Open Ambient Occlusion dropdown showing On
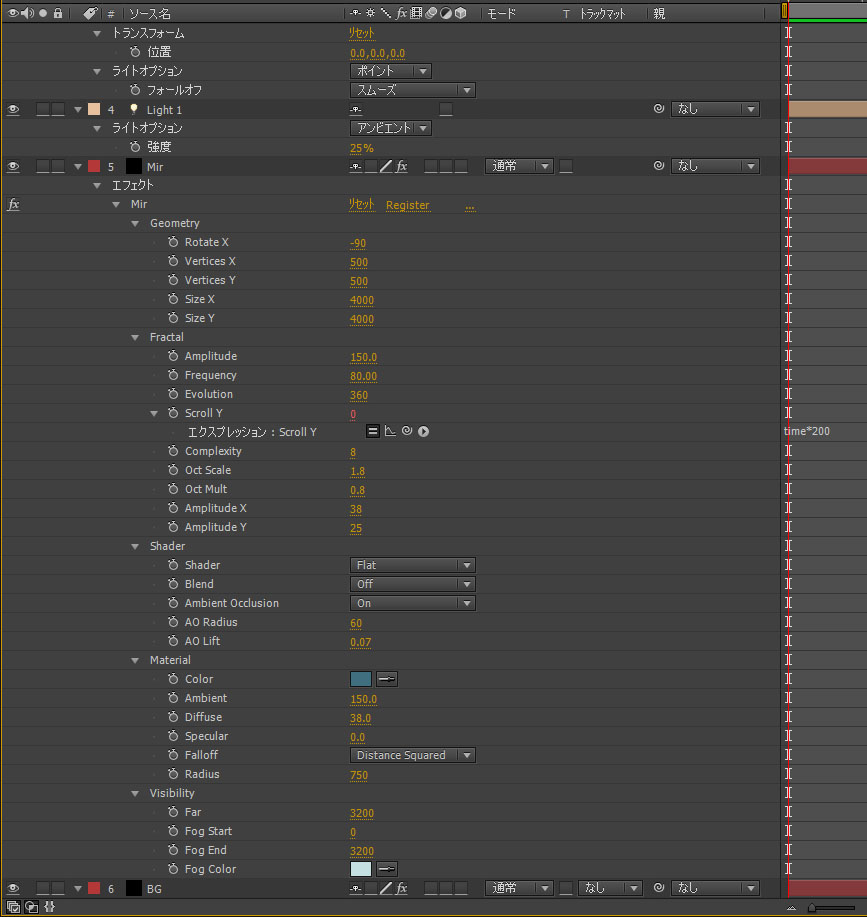 pos(413,603)
